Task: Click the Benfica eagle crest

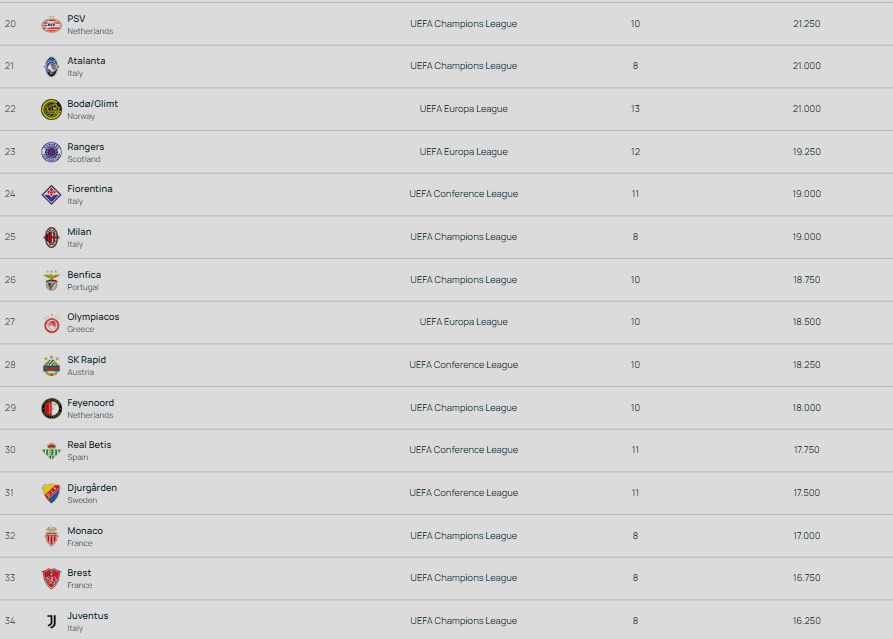Action: tap(51, 280)
